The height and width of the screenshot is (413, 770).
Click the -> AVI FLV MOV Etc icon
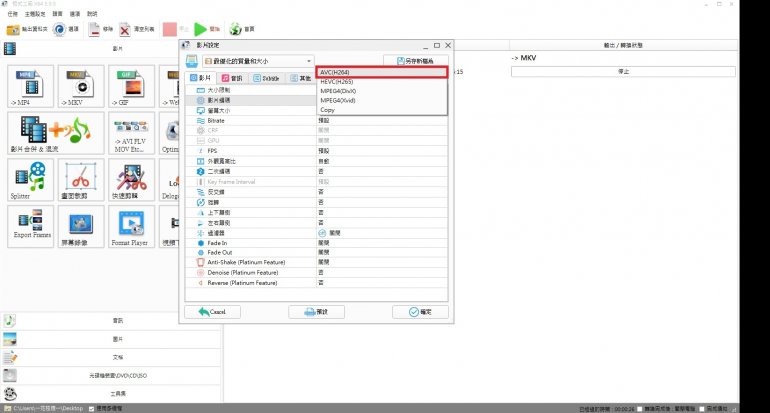click(x=131, y=133)
